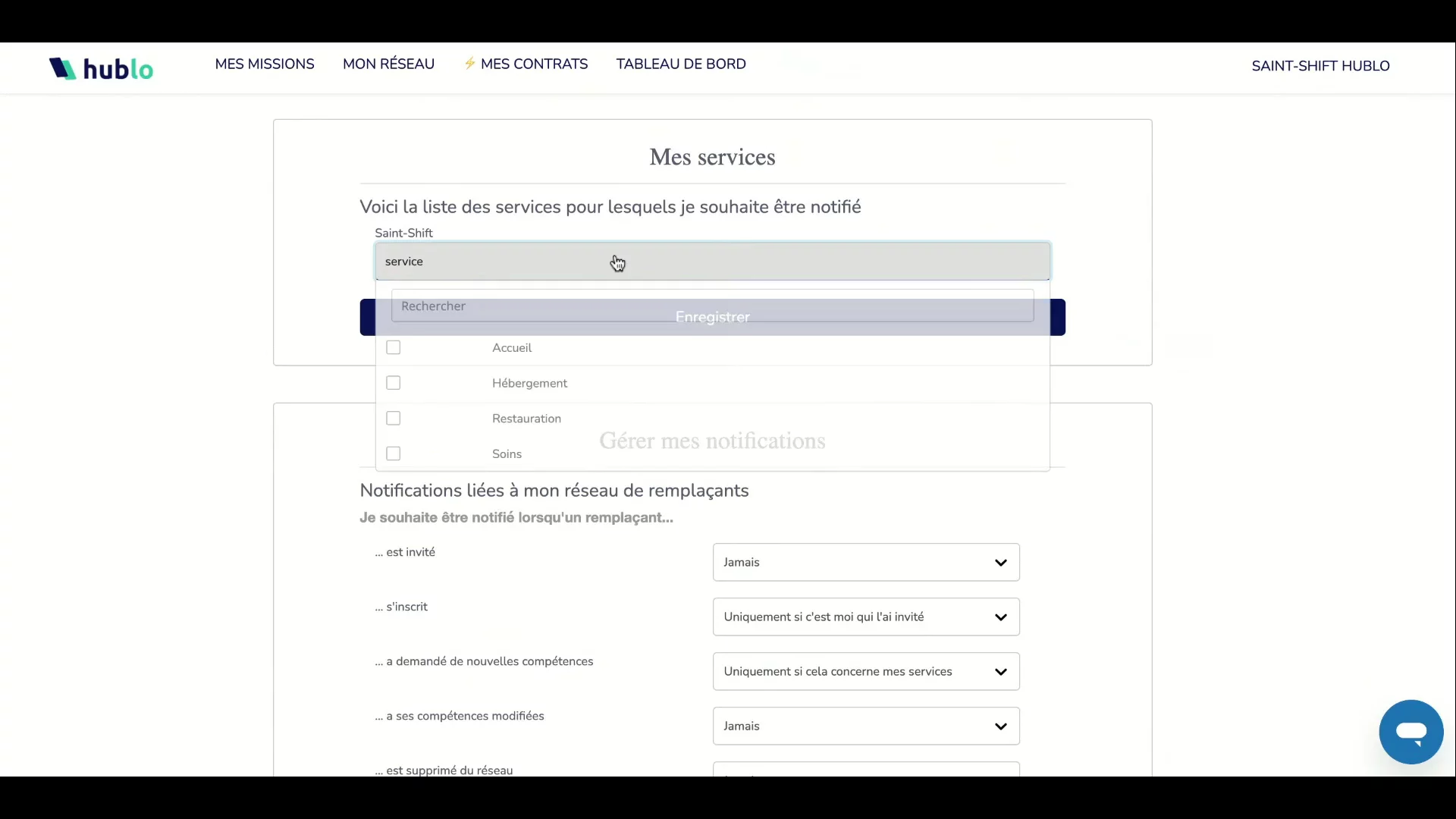Check the Hébergement service checkbox
The width and height of the screenshot is (1456, 819).
393,383
